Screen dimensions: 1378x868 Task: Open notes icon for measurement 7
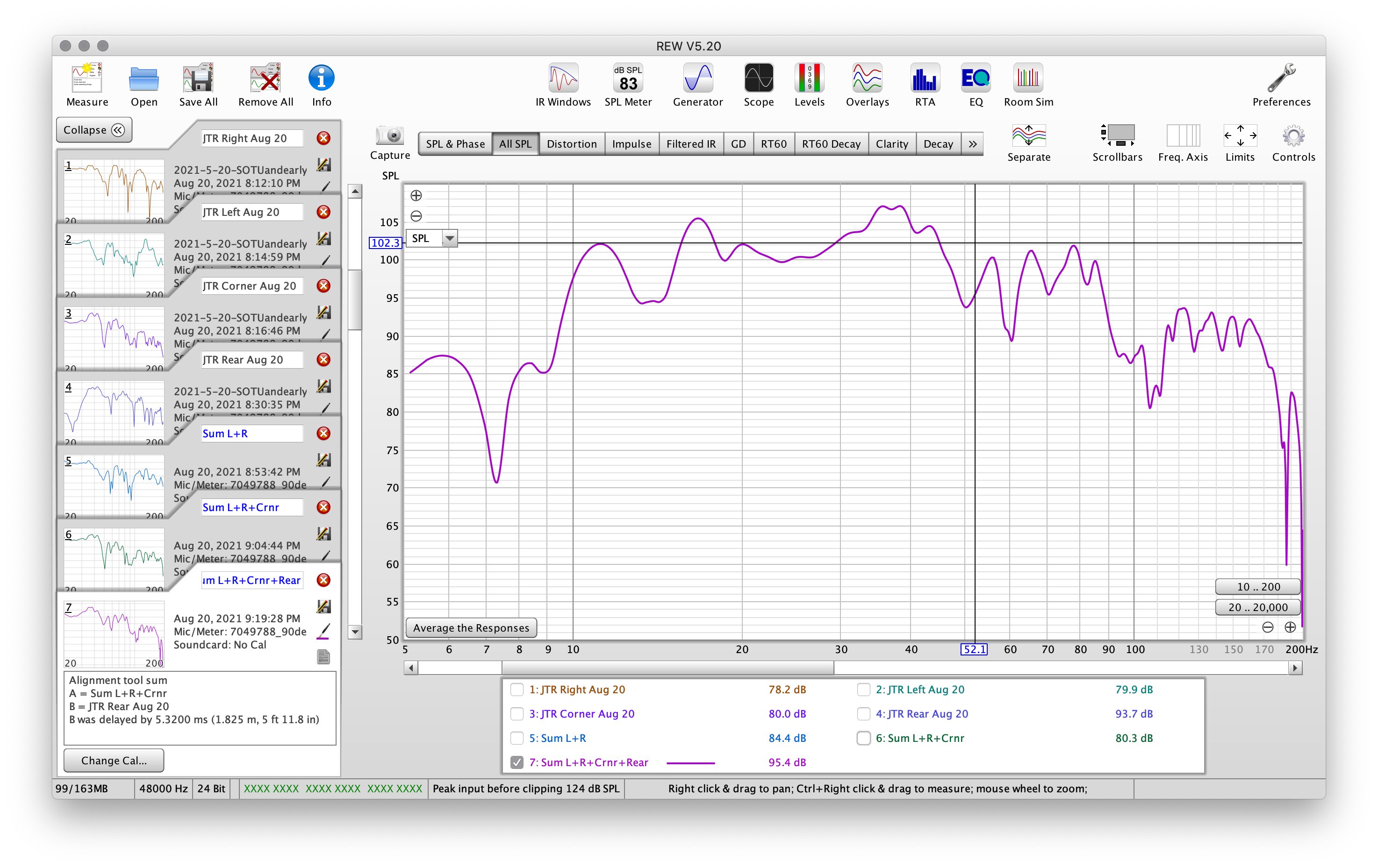click(x=323, y=656)
